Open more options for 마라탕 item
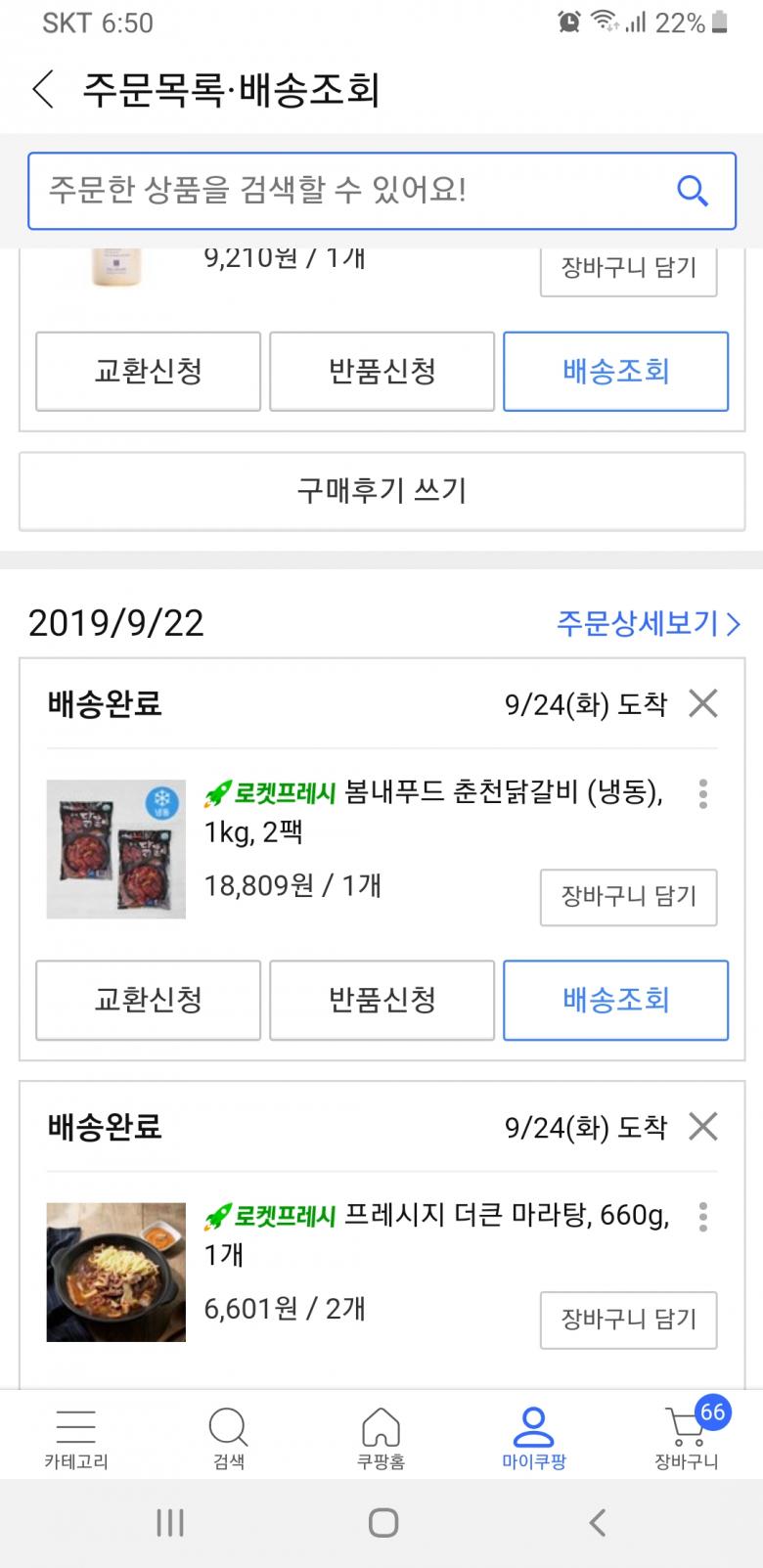This screenshot has width=763, height=1568. coord(702,1217)
